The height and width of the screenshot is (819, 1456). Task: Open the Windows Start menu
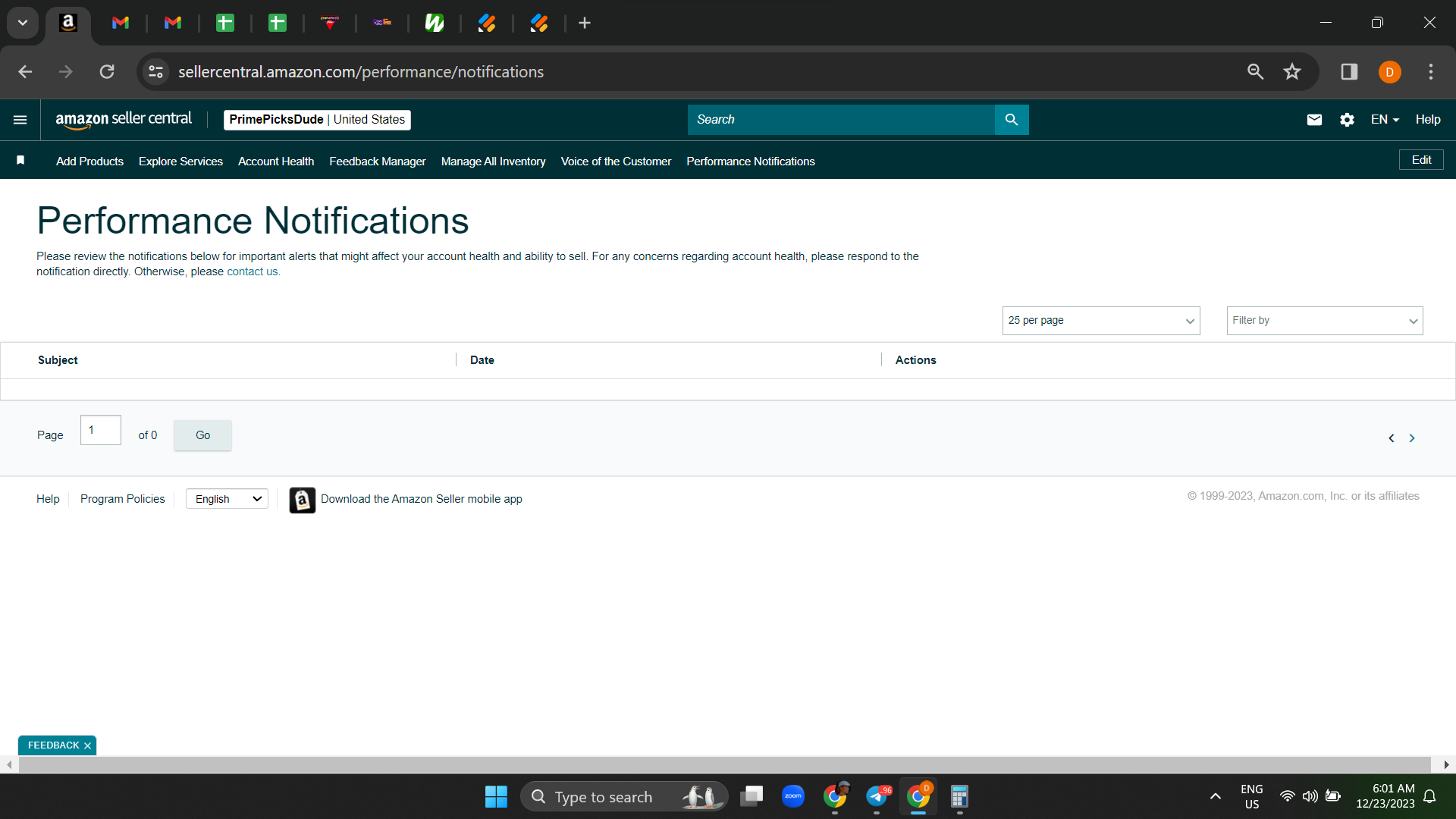(x=496, y=797)
